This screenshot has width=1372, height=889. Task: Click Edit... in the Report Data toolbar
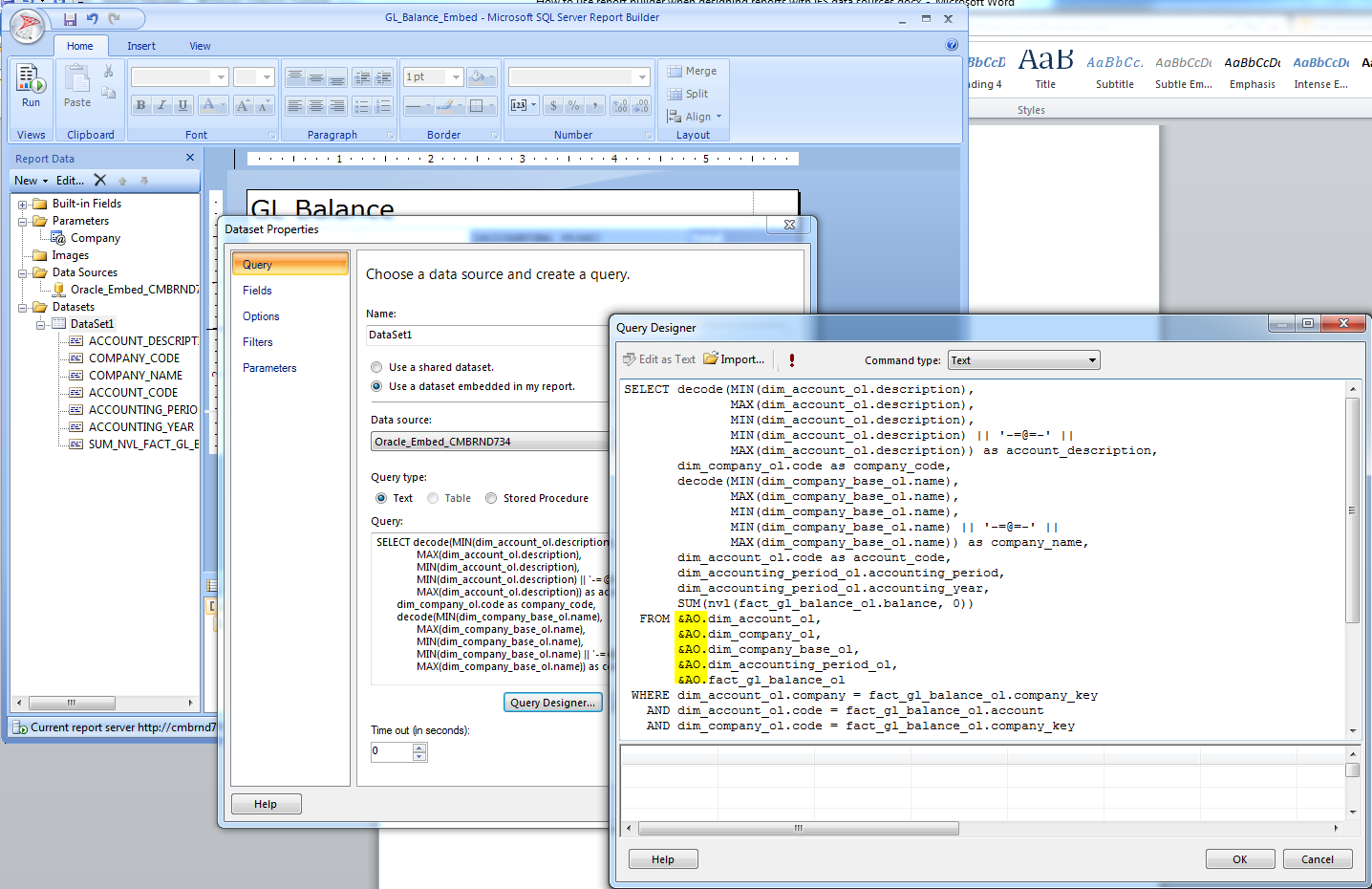[x=70, y=180]
